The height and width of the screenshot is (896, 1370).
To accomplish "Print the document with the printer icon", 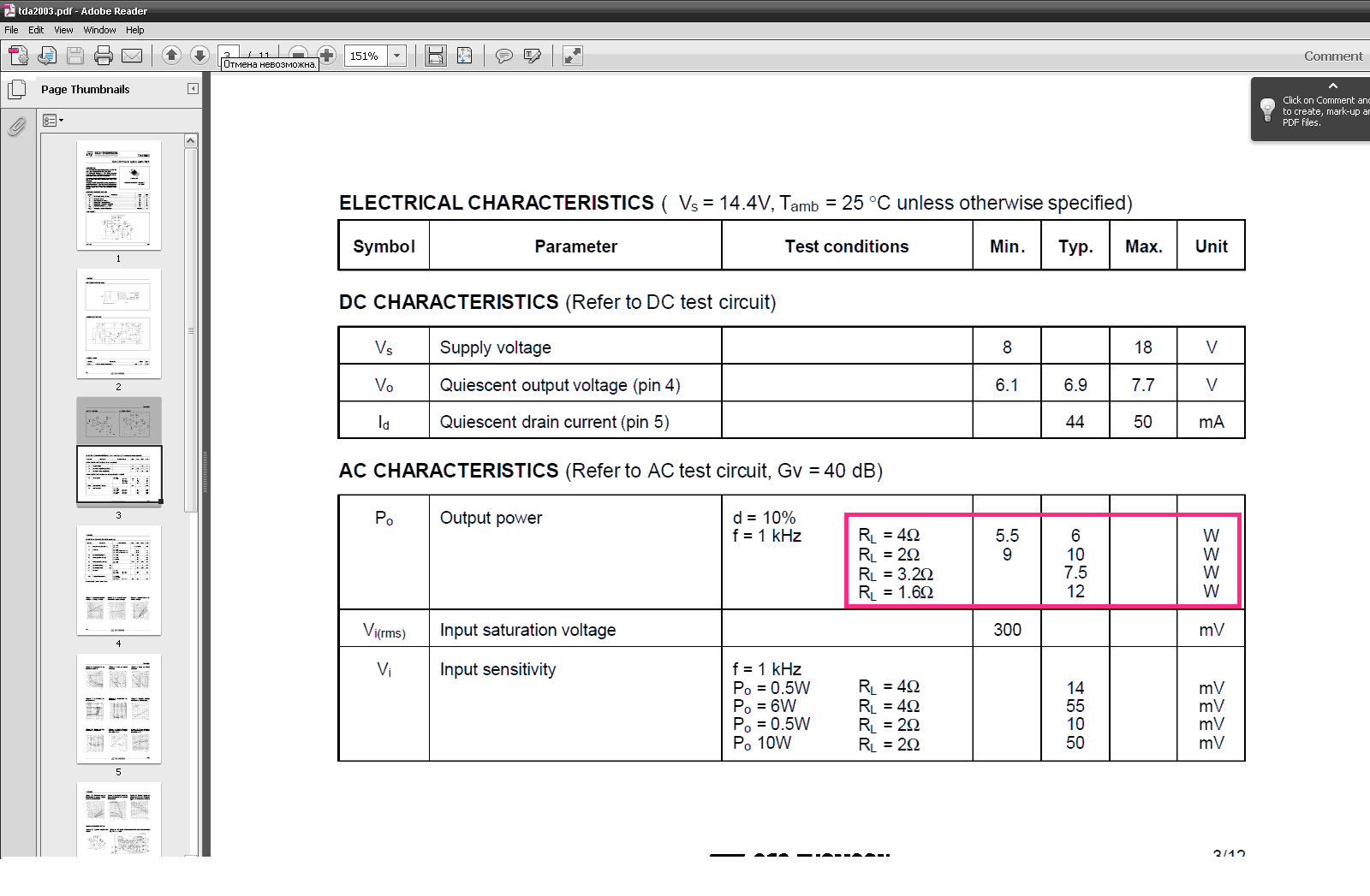I will (x=104, y=56).
